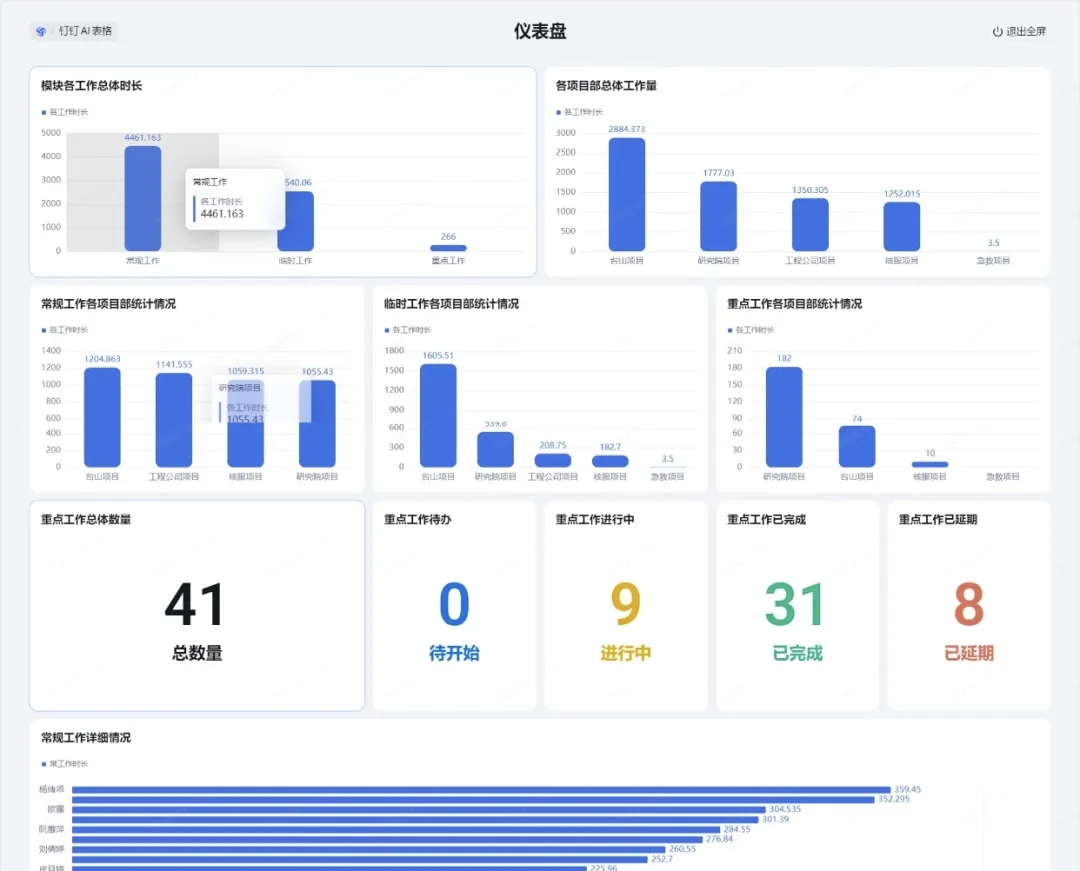Click the exit fullscreen power icon
Viewport: 1080px width, 871px height.
point(997,32)
